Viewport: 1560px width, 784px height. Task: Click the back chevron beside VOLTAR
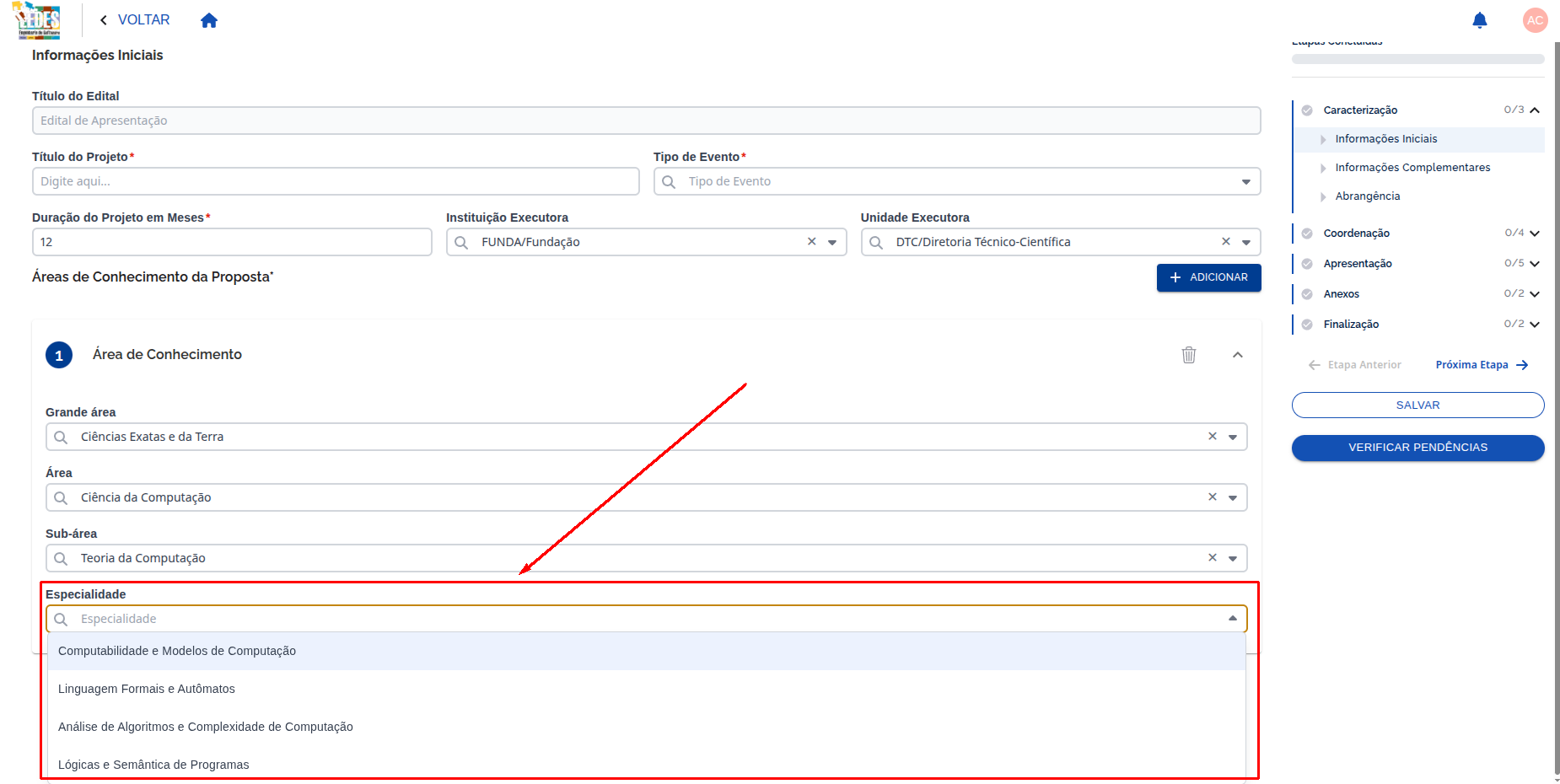point(103,20)
